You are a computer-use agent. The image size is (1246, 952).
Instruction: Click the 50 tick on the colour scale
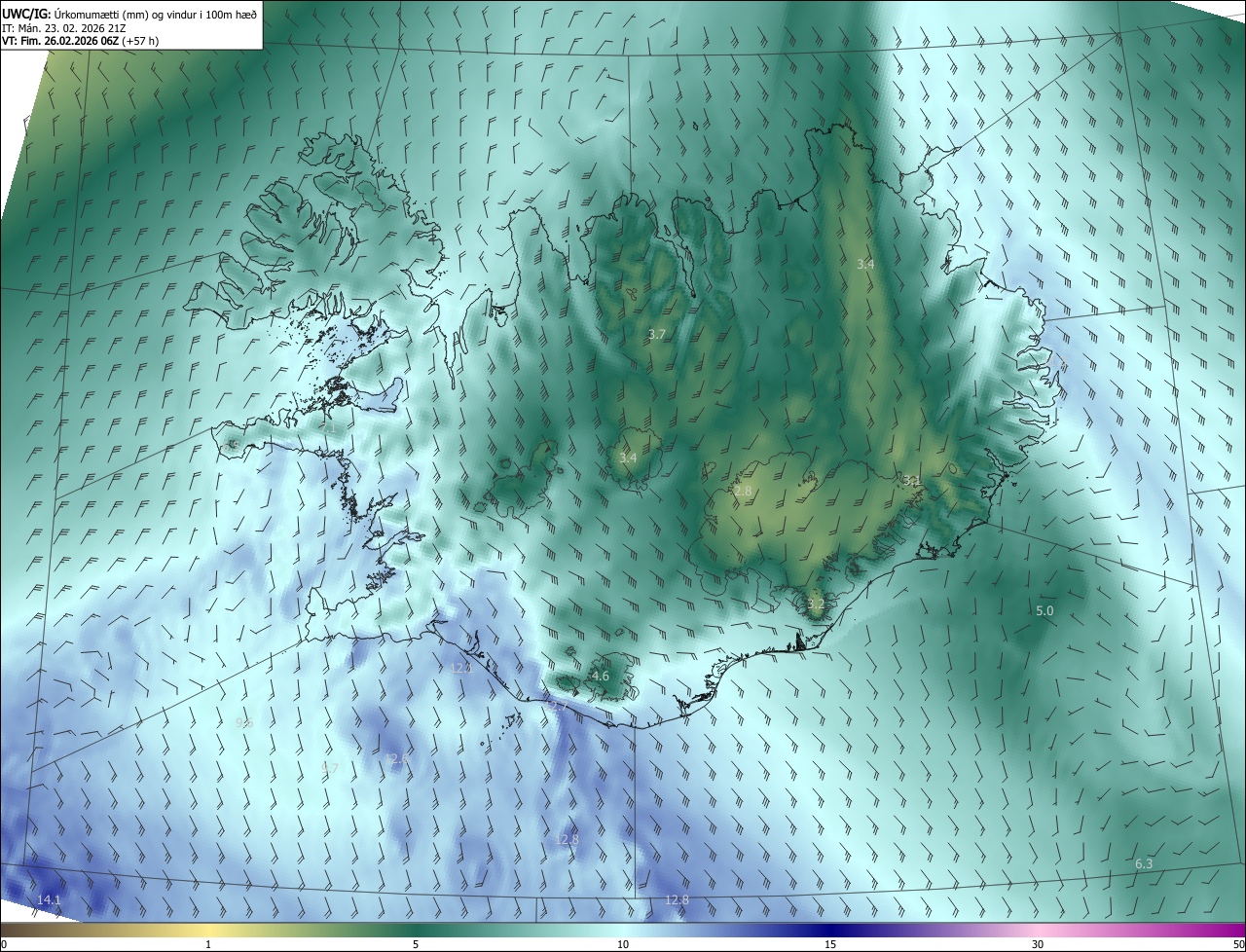coord(1238,944)
